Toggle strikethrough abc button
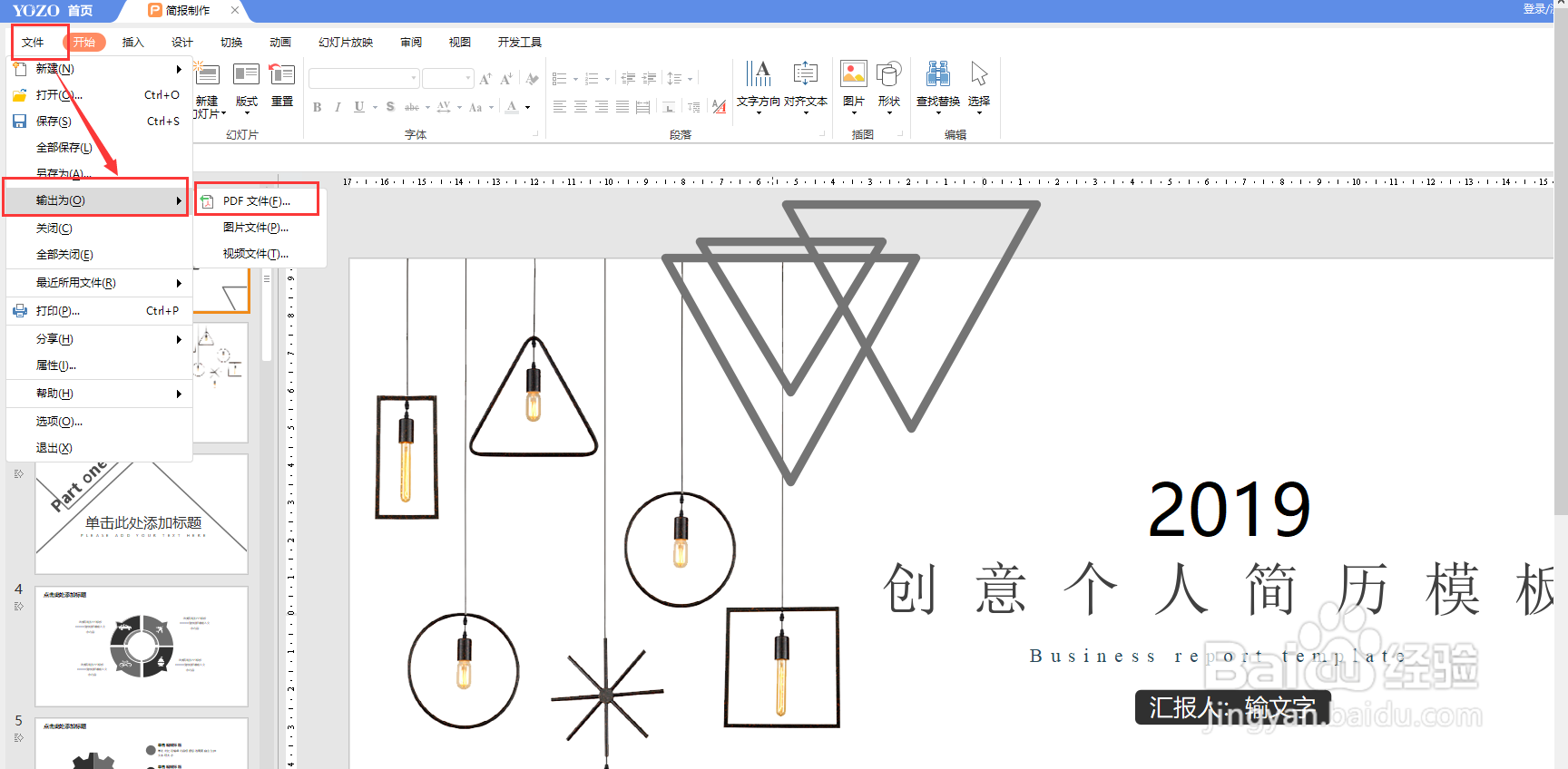The width and height of the screenshot is (1568, 769). (x=412, y=107)
